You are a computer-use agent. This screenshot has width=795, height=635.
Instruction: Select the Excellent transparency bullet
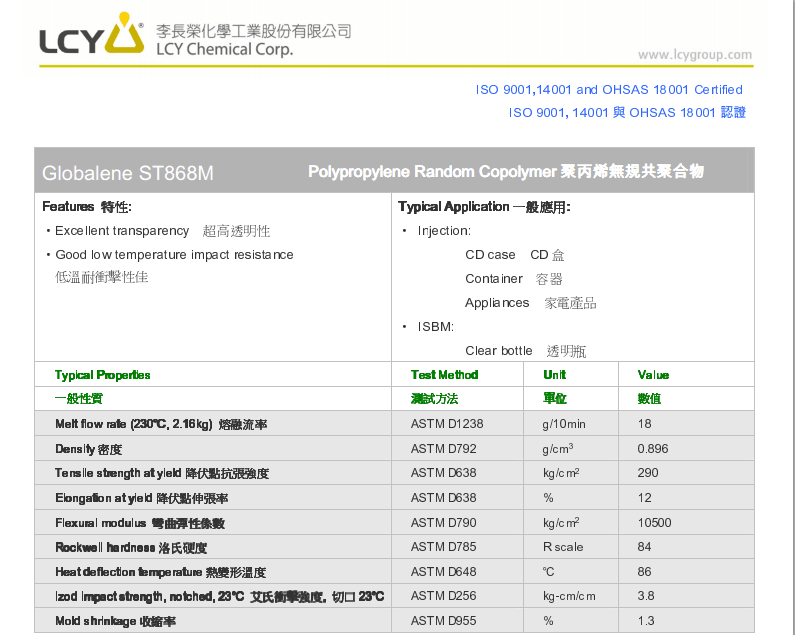coord(158,231)
